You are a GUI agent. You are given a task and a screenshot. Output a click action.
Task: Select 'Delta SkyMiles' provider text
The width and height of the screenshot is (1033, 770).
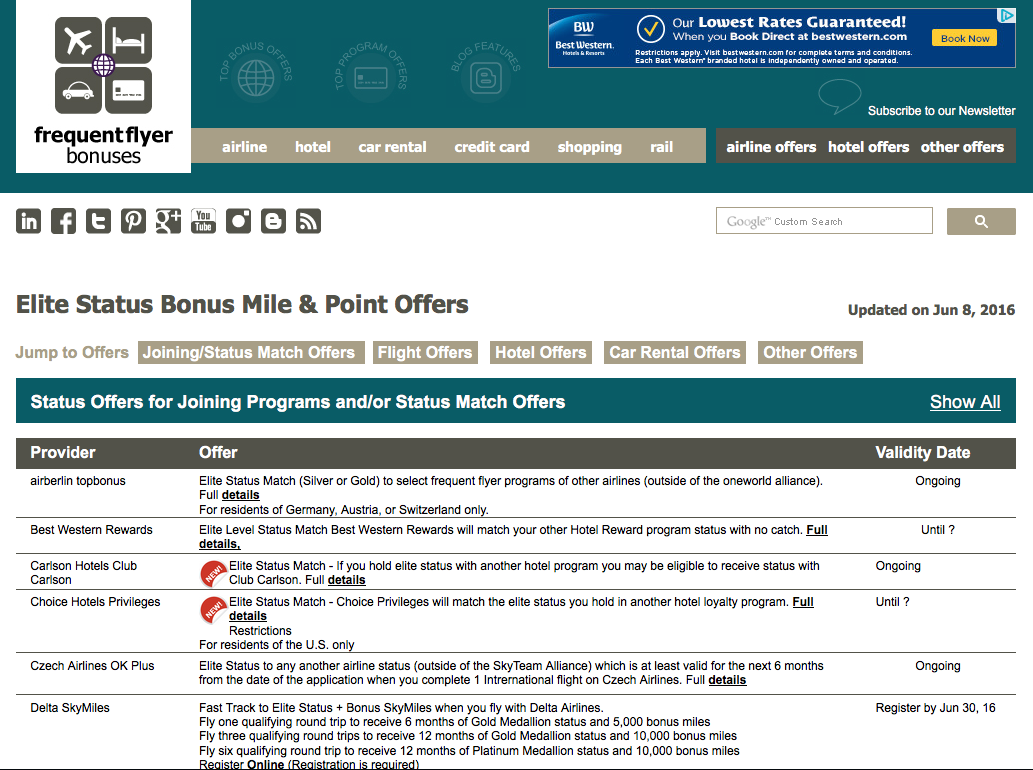pos(70,708)
